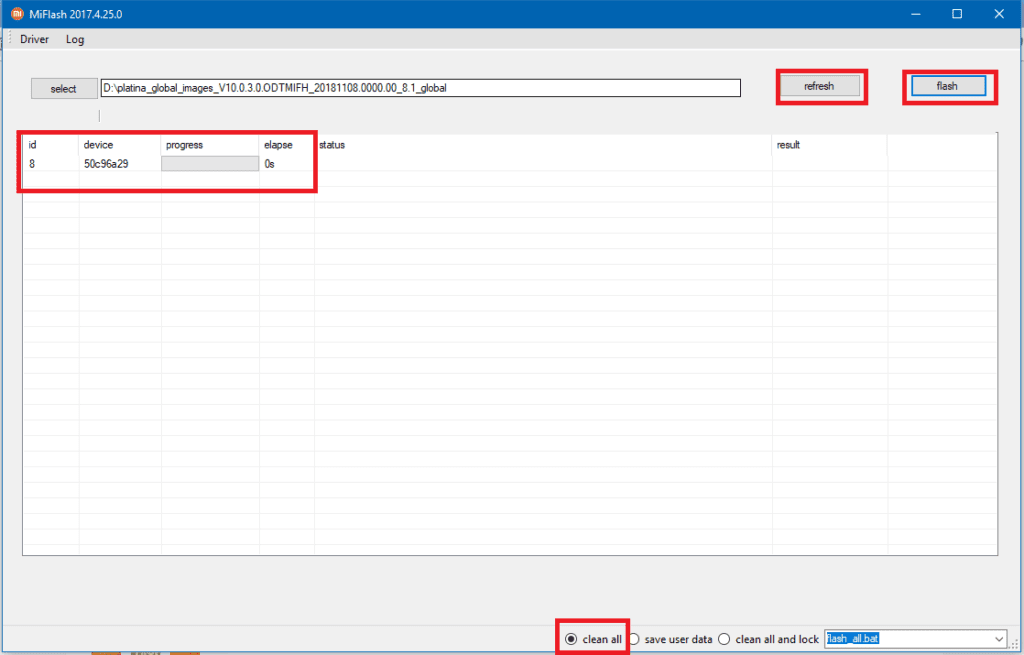Click the status column header
1024x655 pixels.
pos(543,145)
